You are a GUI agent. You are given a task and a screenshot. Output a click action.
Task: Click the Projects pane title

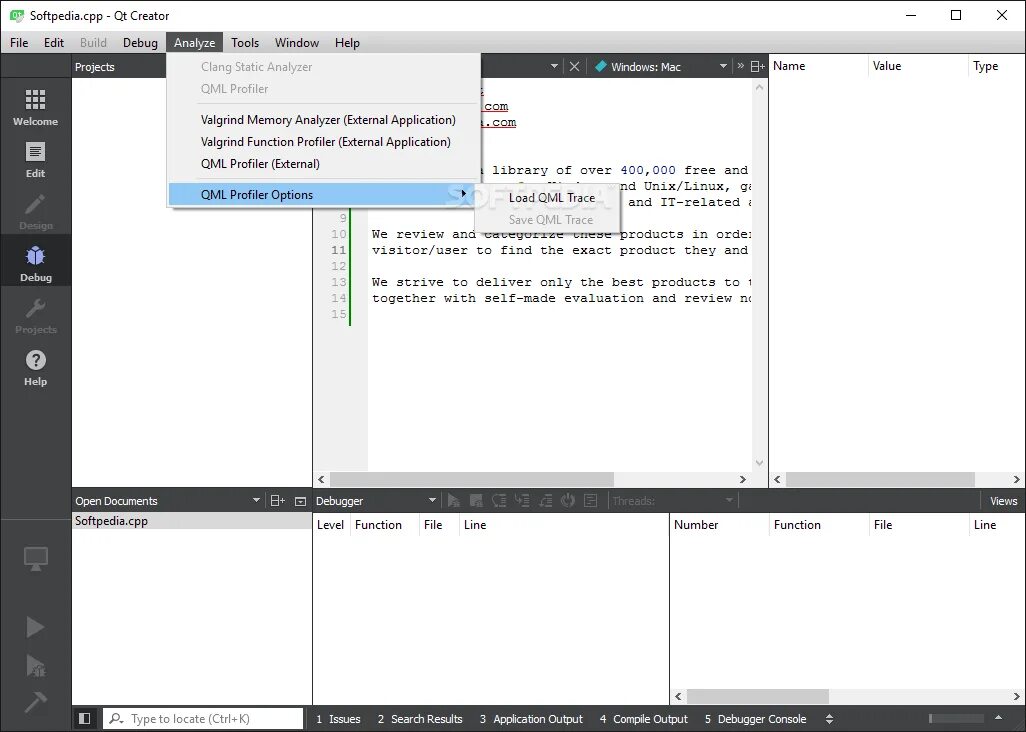(94, 67)
